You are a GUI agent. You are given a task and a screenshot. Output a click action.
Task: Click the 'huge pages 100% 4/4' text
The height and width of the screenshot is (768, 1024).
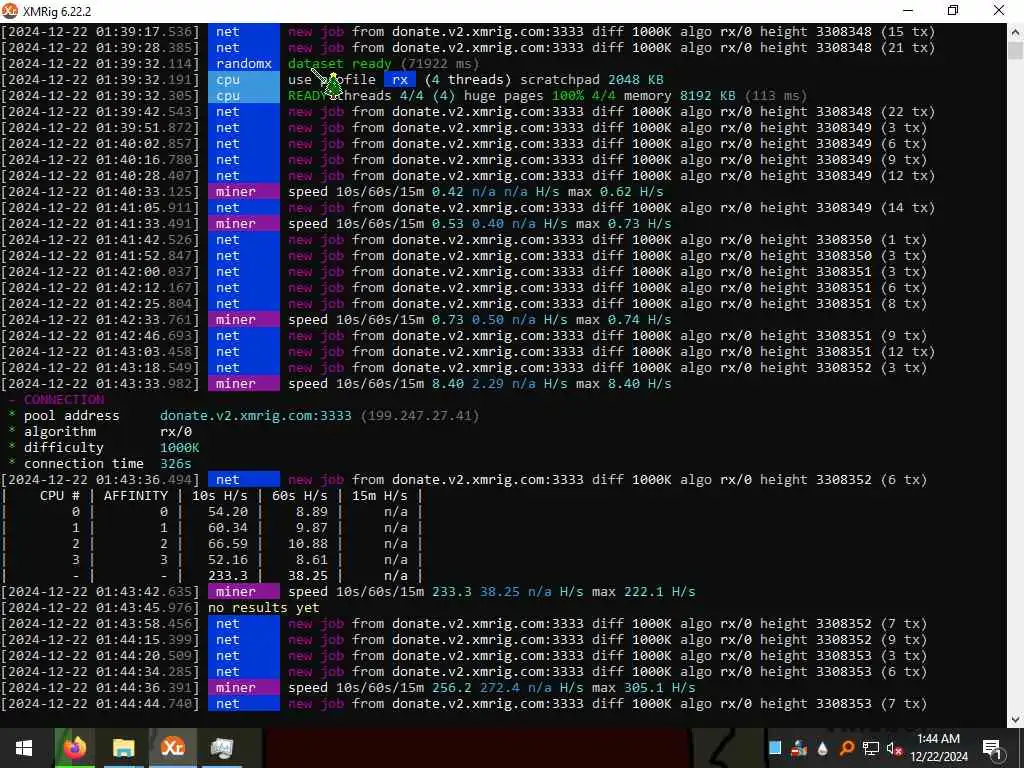539,95
